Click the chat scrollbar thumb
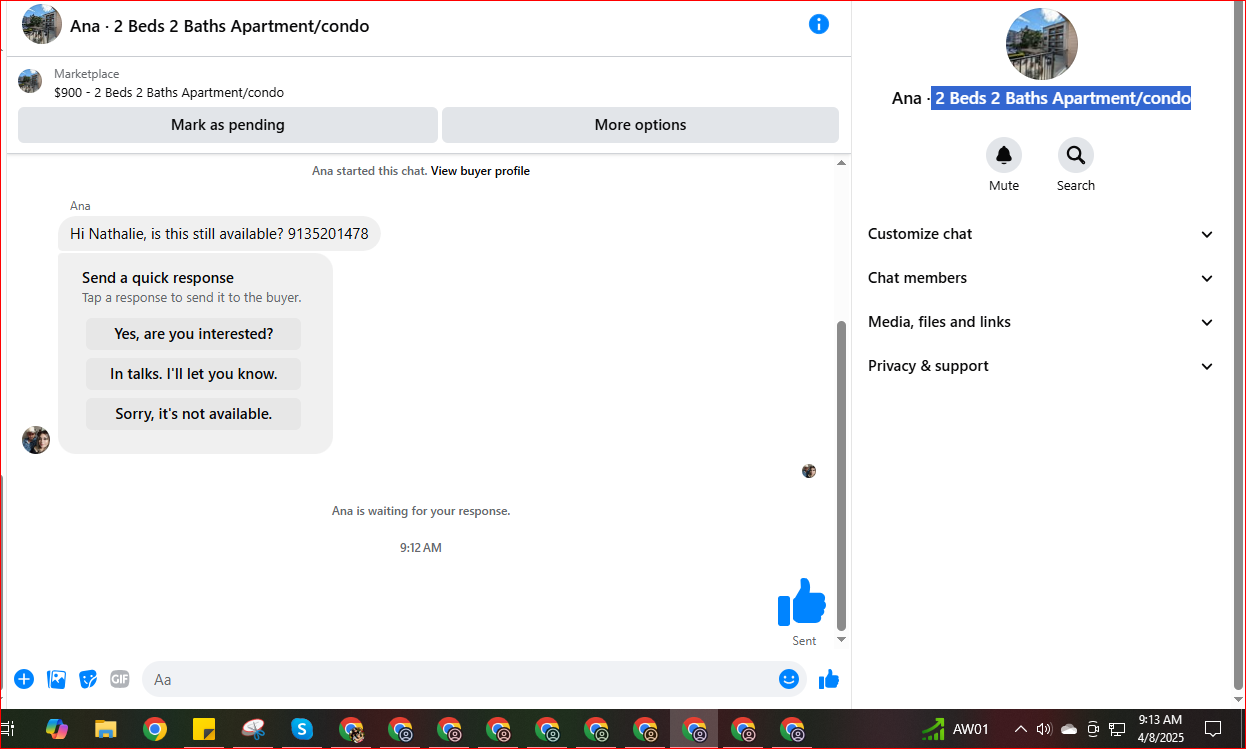The image size is (1246, 749). [x=841, y=475]
